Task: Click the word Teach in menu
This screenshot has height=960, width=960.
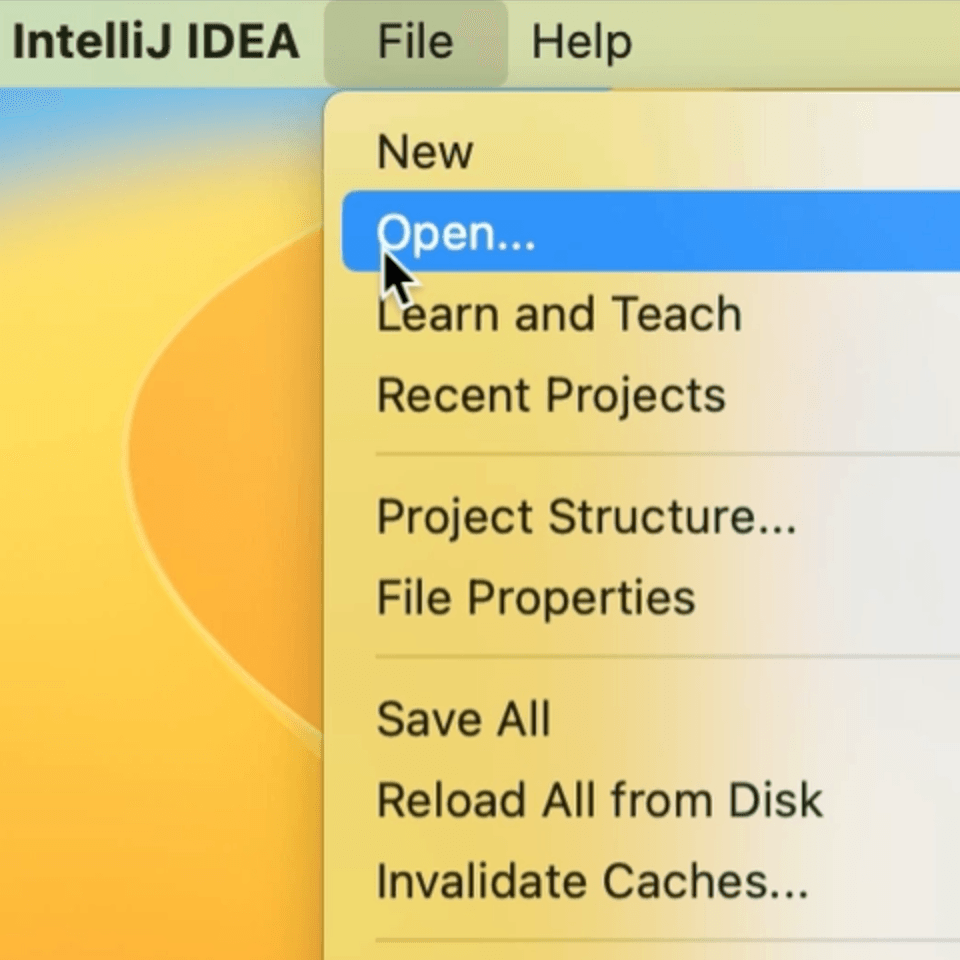Action: point(677,314)
